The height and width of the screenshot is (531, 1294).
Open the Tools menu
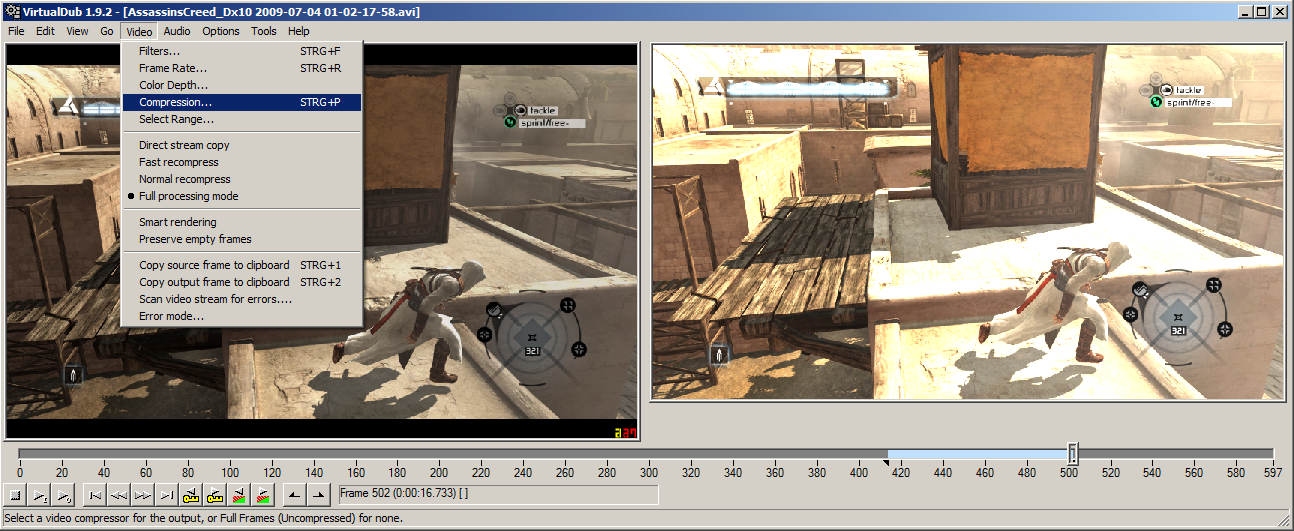pos(264,31)
